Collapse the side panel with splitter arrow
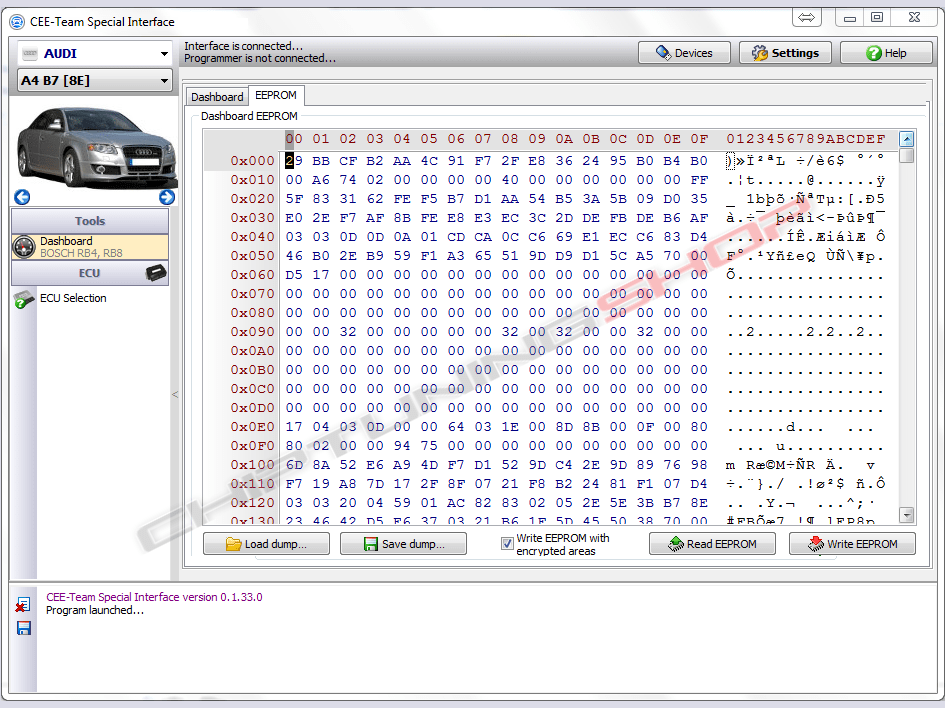The height and width of the screenshot is (708, 945). coord(175,395)
